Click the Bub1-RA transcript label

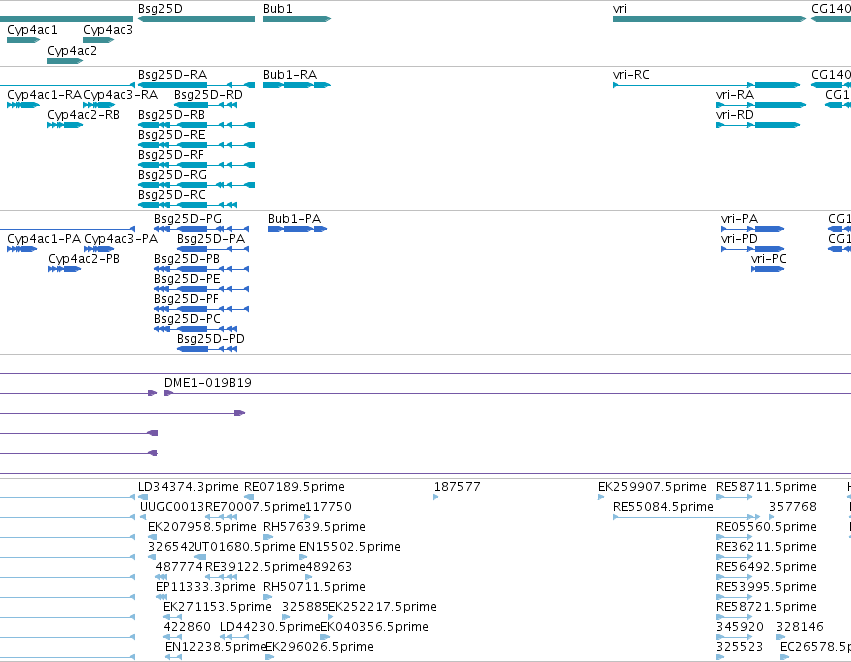click(x=290, y=74)
